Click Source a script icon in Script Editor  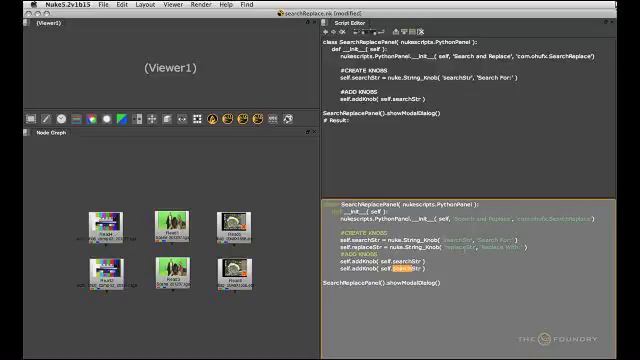point(356,32)
